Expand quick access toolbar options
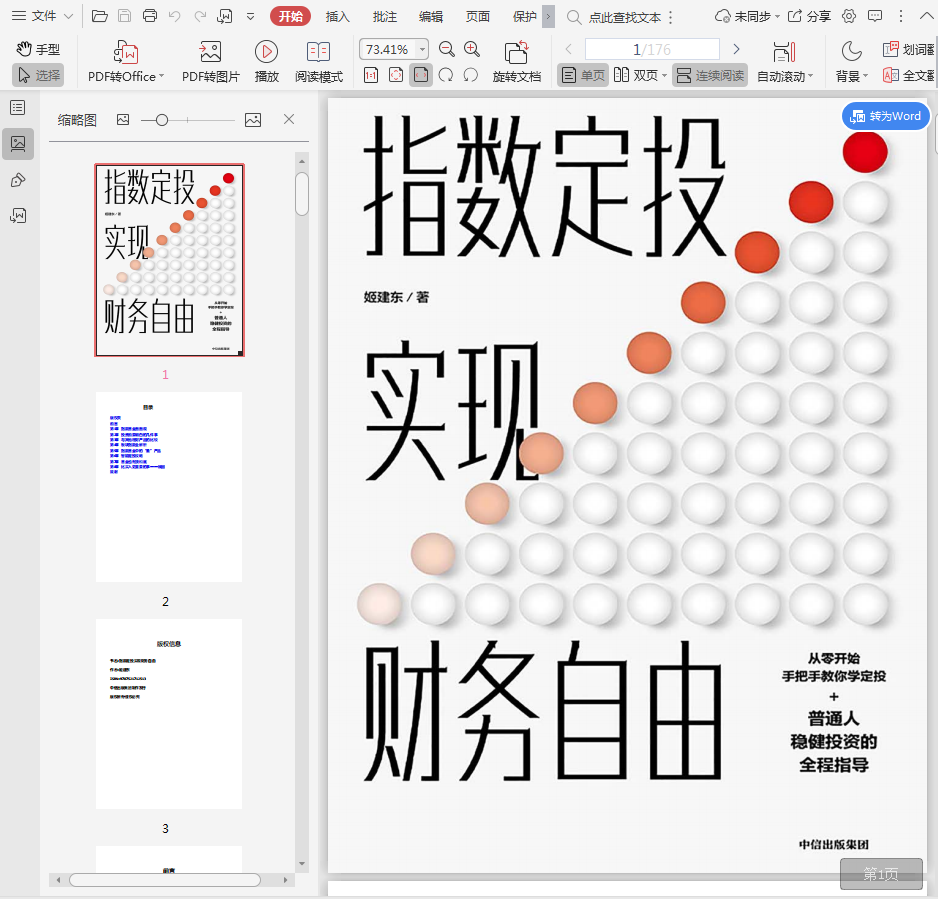The width and height of the screenshot is (938, 899). click(x=251, y=17)
